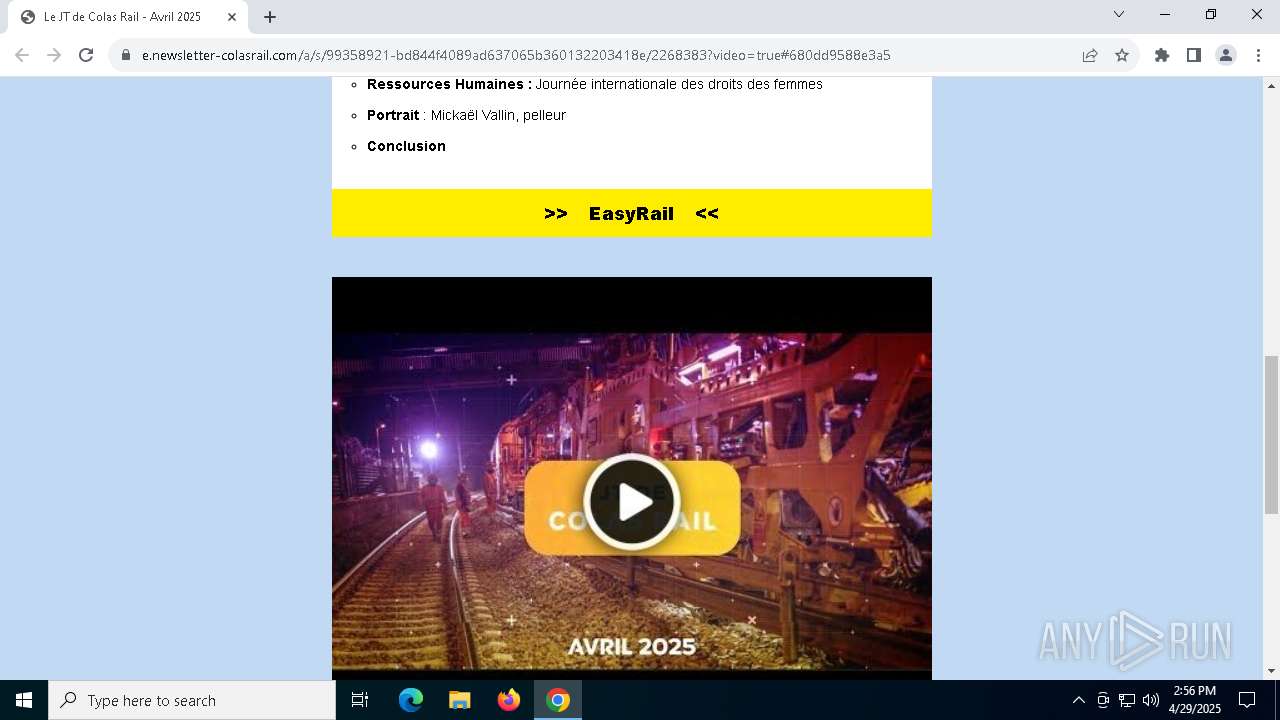This screenshot has height=720, width=1280.
Task: Close the Le JT de Colas Rail tab
Action: coord(232,17)
